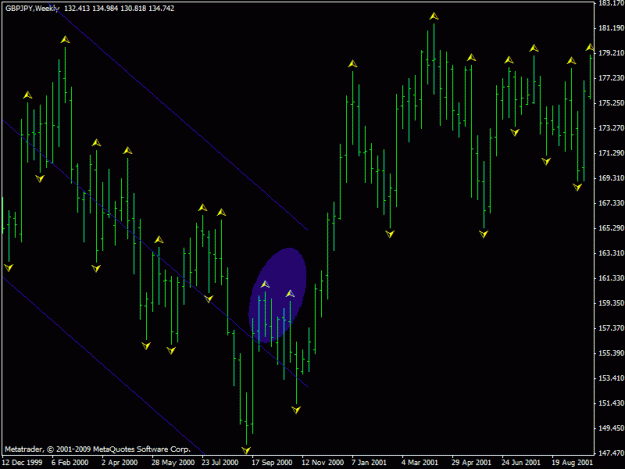Image resolution: width=625 pixels, height=469 pixels.
Task: Click the 151.430 price axis label
Action: point(611,403)
